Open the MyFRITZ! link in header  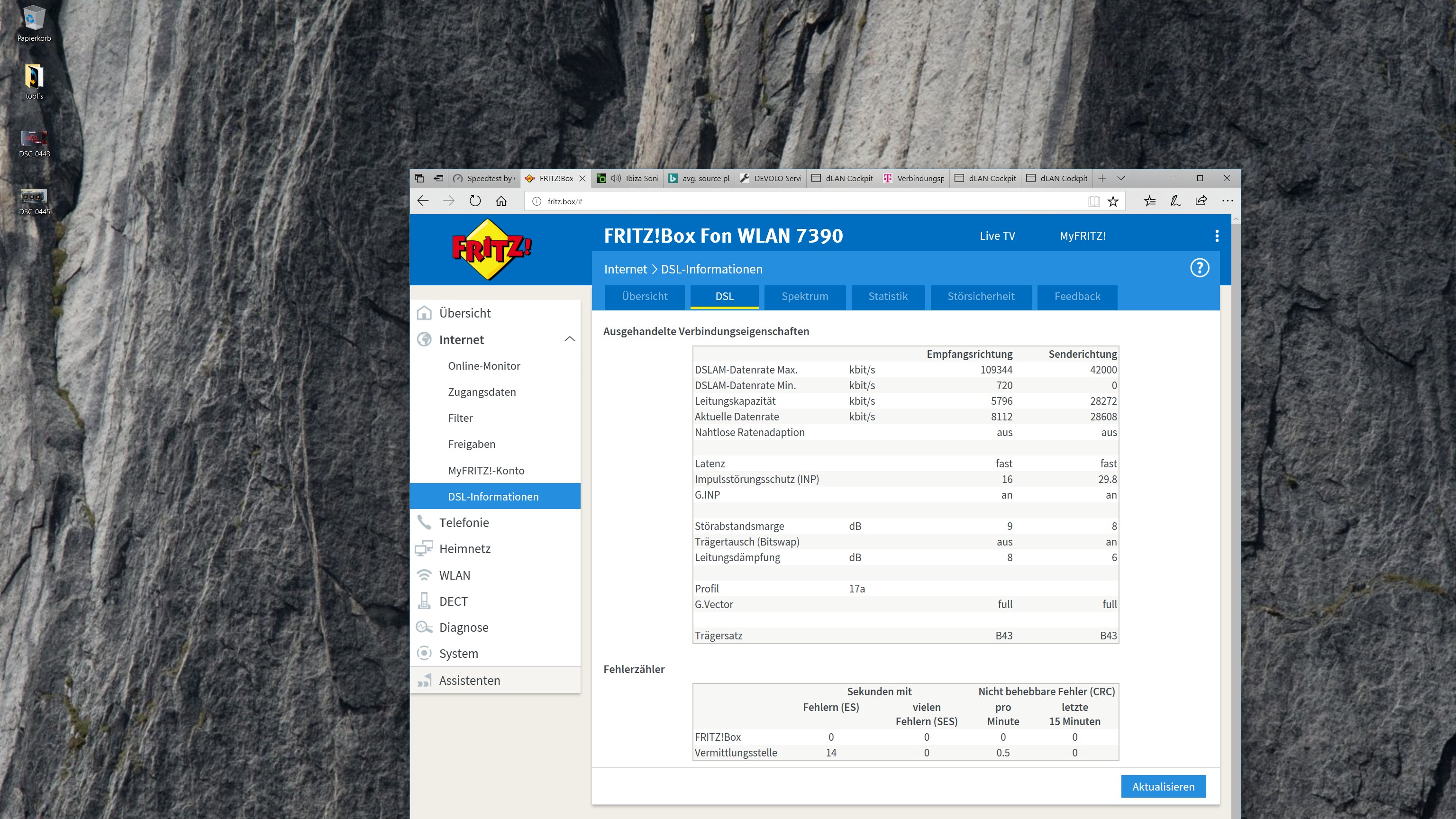click(x=1082, y=236)
